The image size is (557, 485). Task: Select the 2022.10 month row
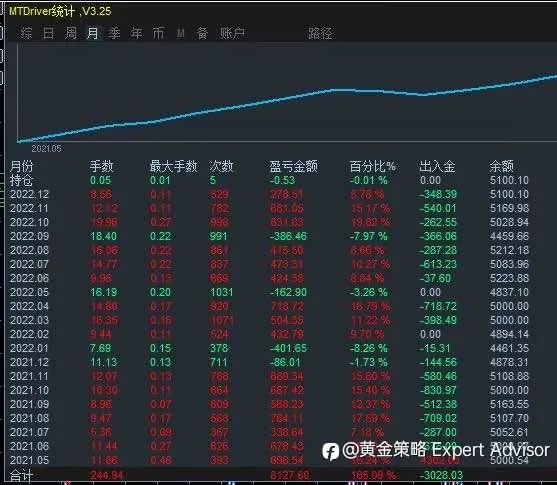pyautogui.click(x=270, y=222)
